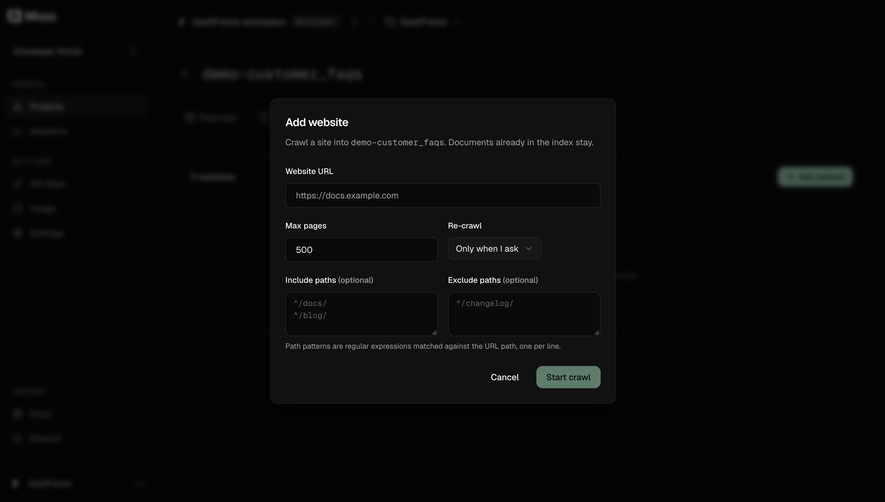Open Docs in the dimmed sidebar
Screen dimensions: 885x502
click(75, 414)
